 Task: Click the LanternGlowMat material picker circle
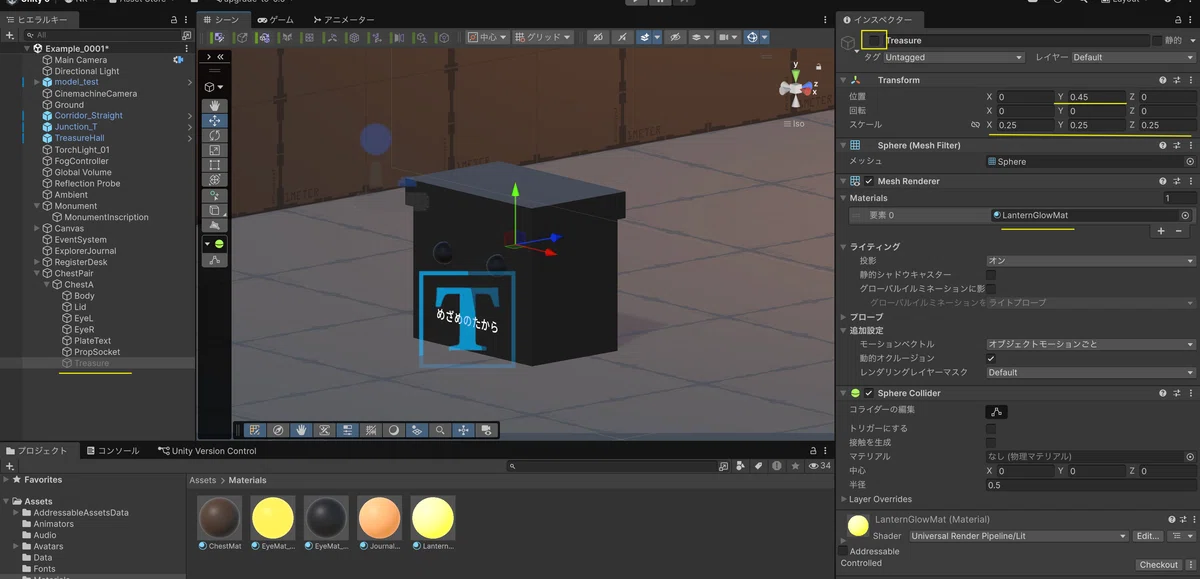pyautogui.click(x=1186, y=215)
